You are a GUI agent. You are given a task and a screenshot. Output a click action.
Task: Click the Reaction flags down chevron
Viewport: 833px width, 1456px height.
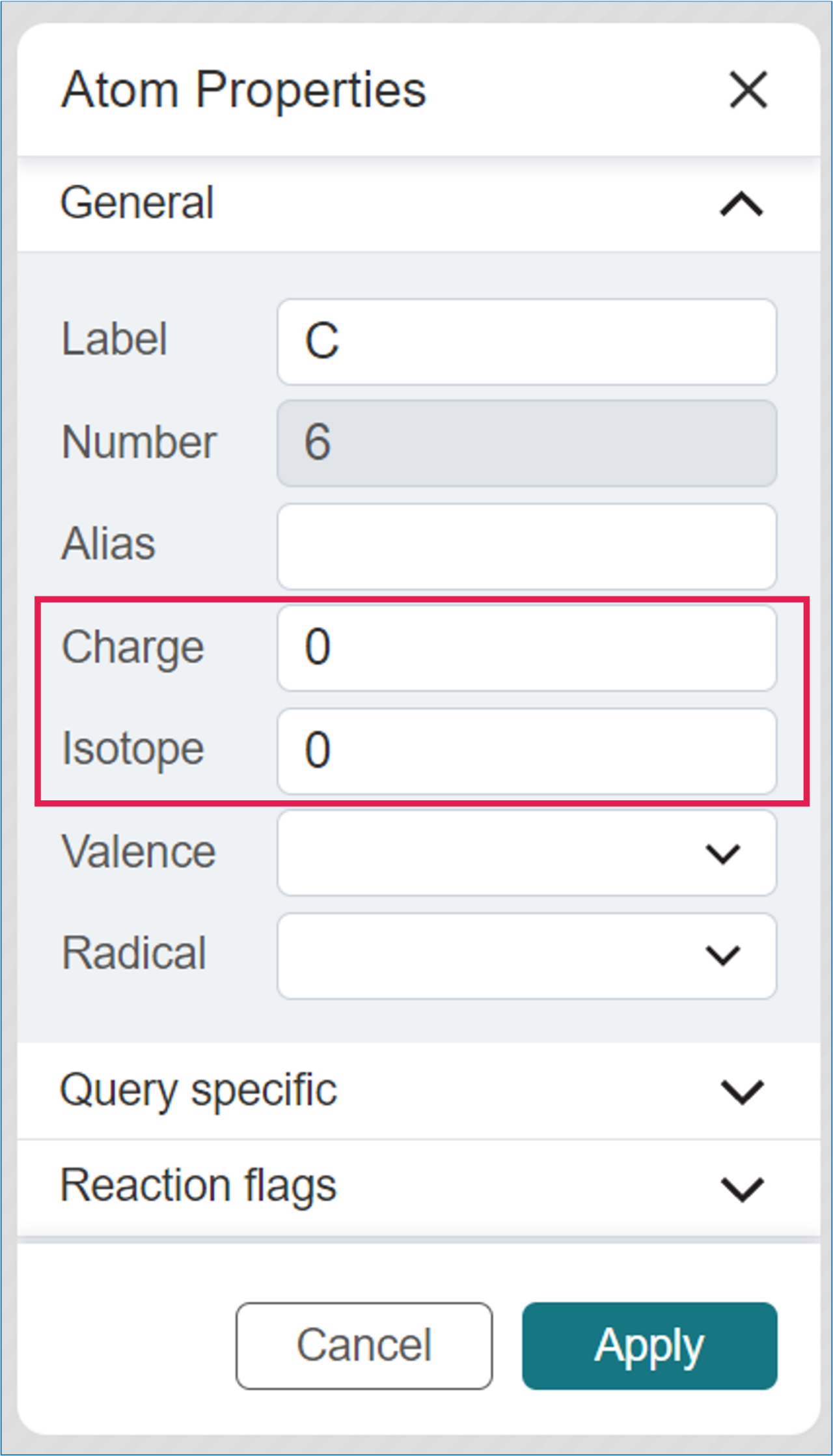(x=742, y=1189)
